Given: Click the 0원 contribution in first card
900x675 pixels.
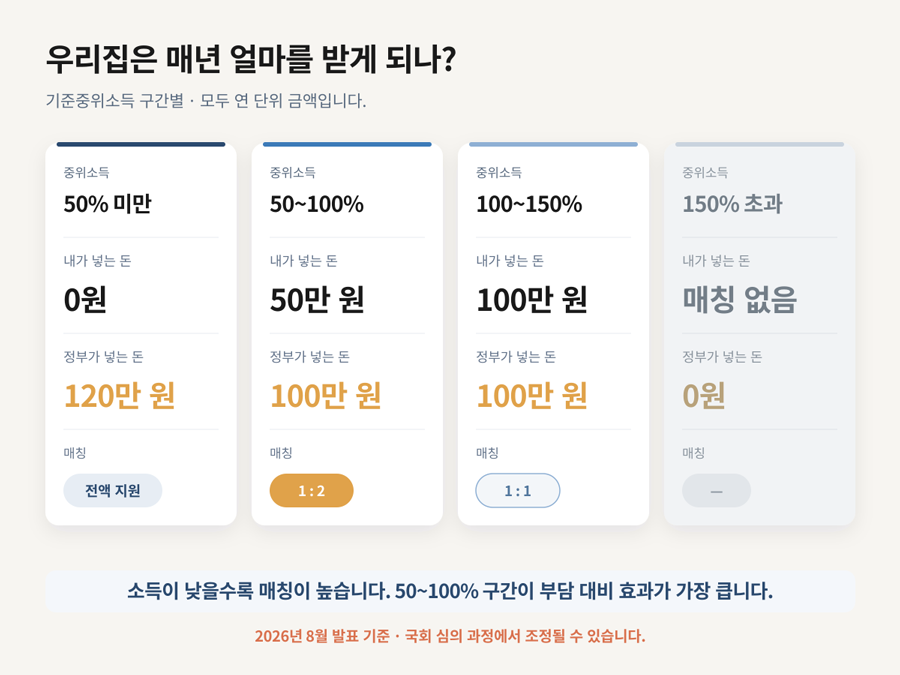Looking at the screenshot, I should click(85, 300).
